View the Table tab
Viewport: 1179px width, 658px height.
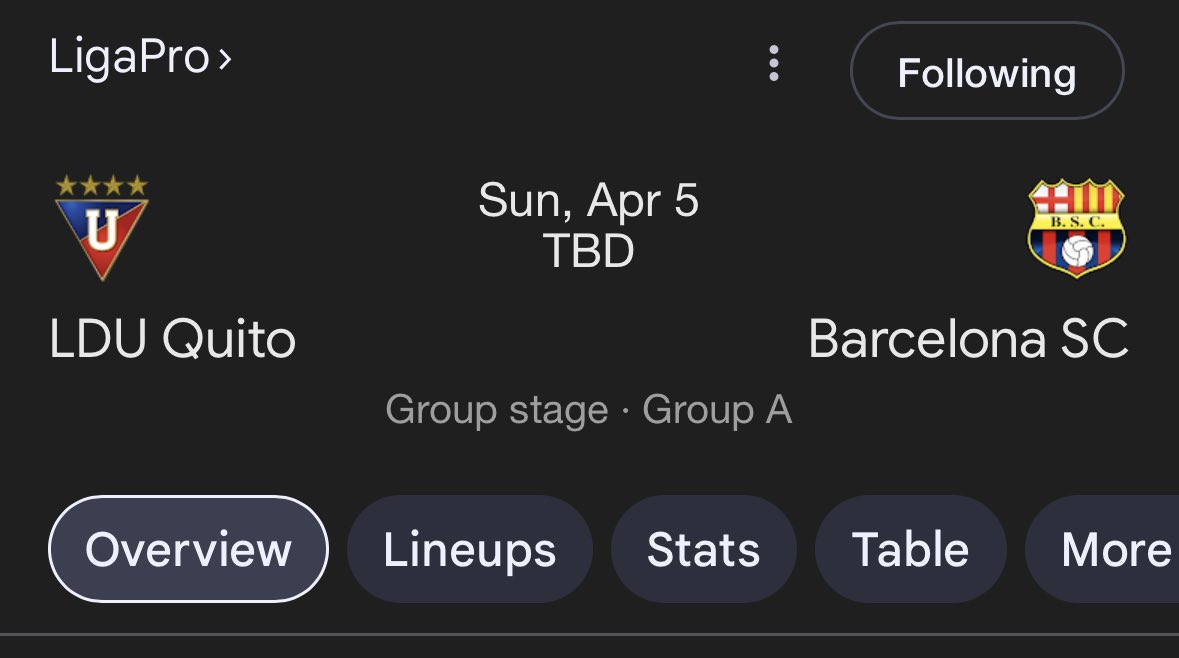tap(909, 550)
